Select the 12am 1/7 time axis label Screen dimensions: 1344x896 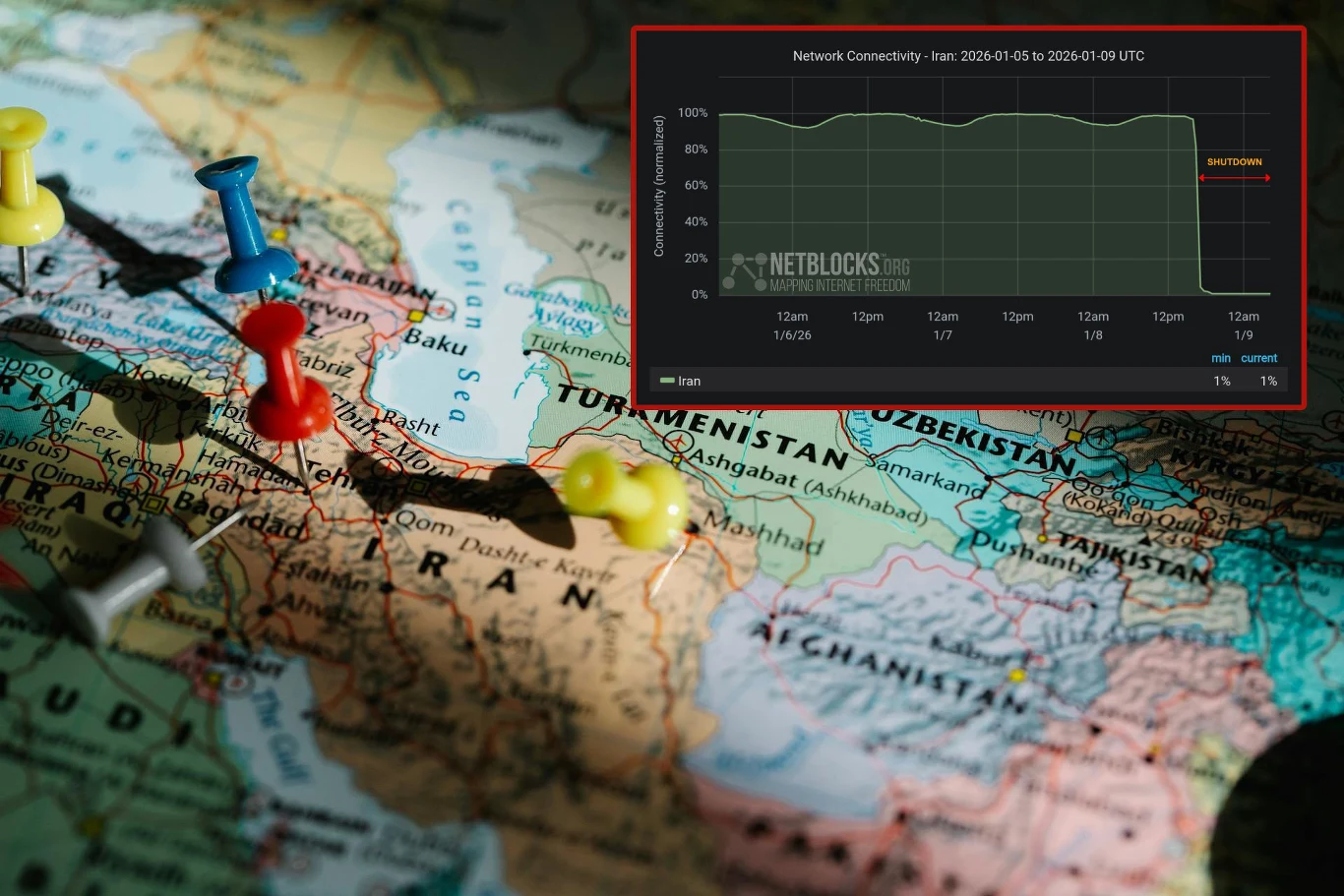coord(943,326)
